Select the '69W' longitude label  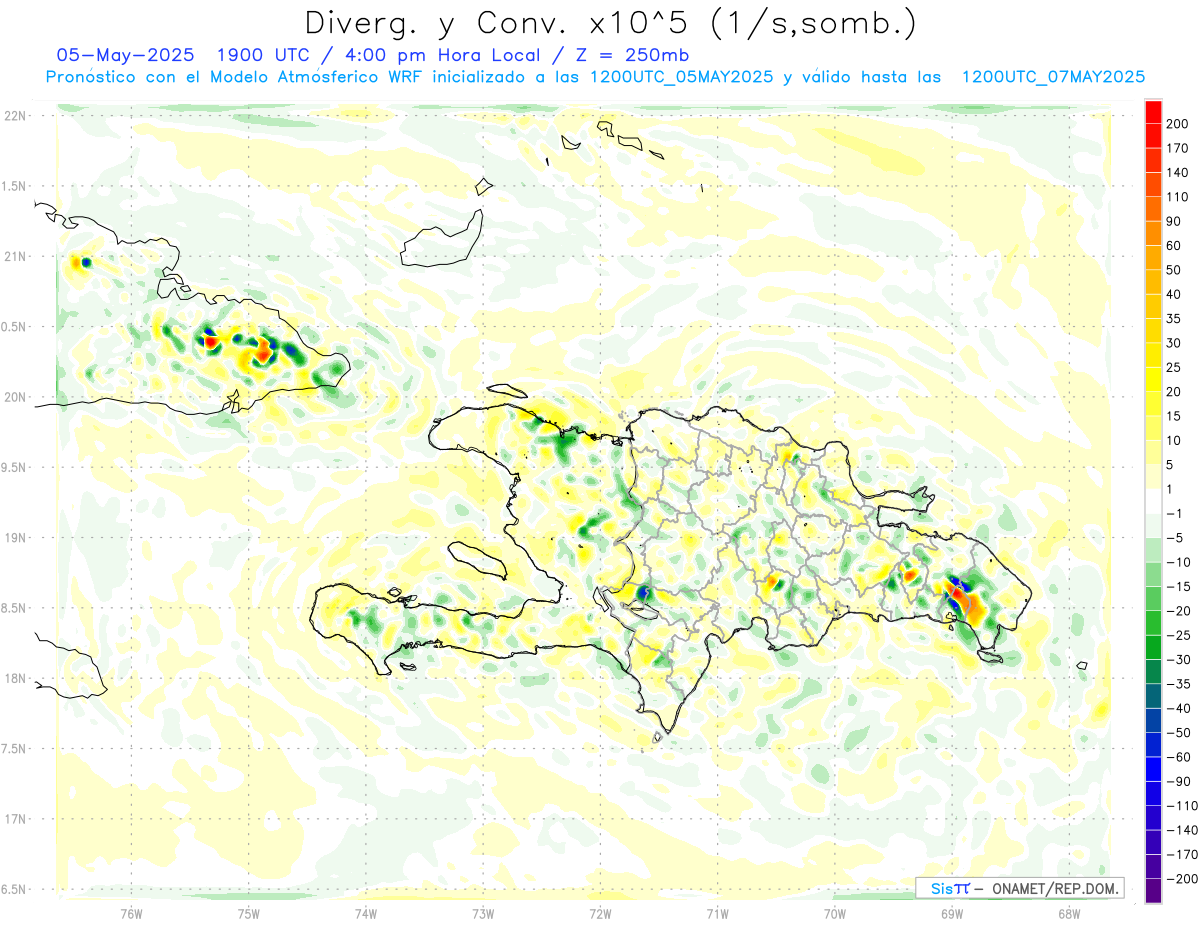coord(952,912)
